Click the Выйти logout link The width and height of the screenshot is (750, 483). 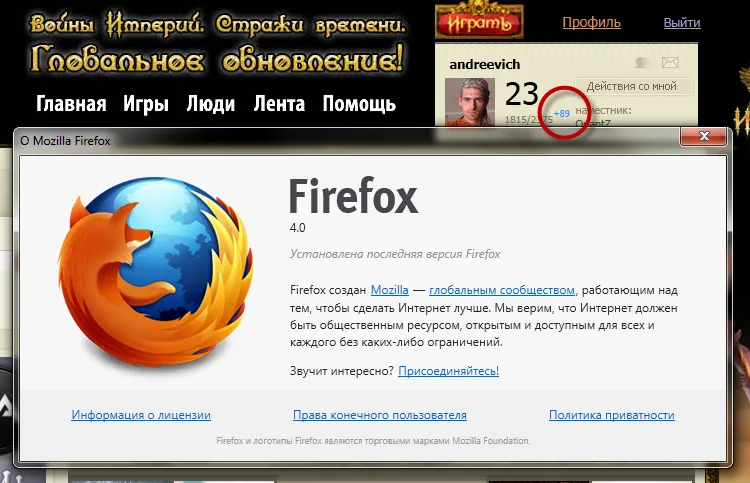coord(682,22)
